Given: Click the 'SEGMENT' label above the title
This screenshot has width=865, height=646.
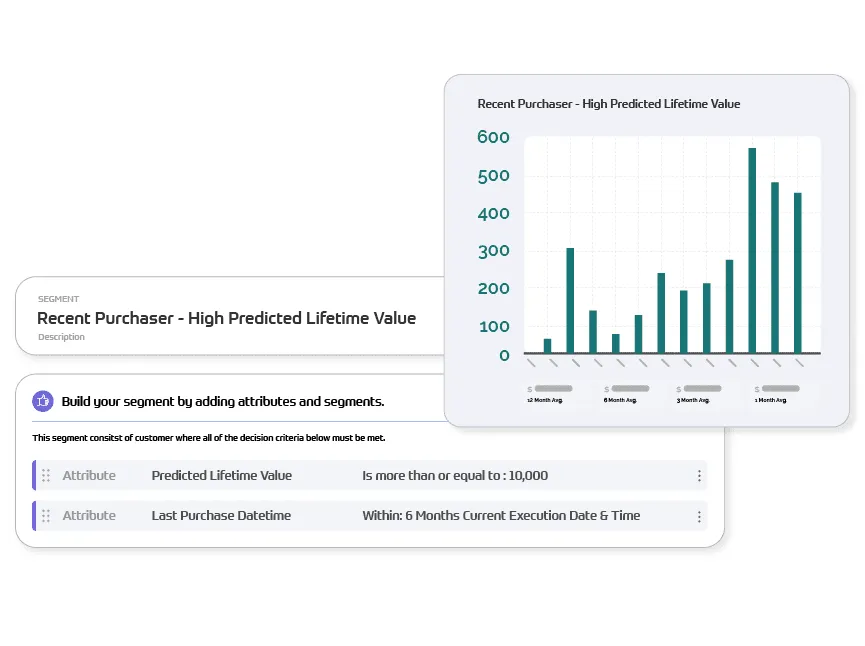Looking at the screenshot, I should pyautogui.click(x=58, y=299).
